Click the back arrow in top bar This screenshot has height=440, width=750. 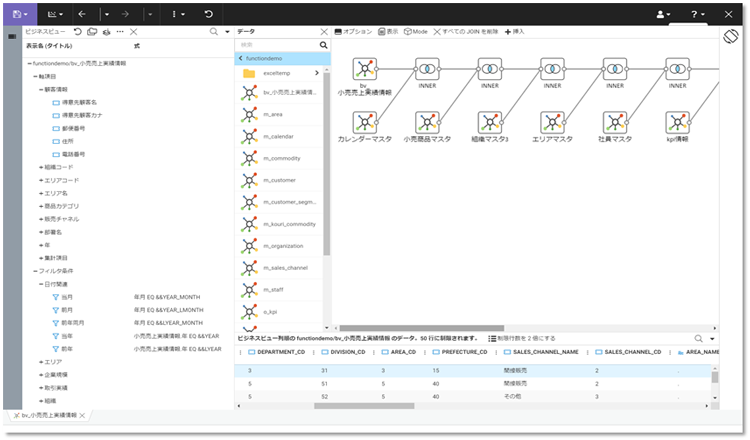tap(82, 14)
